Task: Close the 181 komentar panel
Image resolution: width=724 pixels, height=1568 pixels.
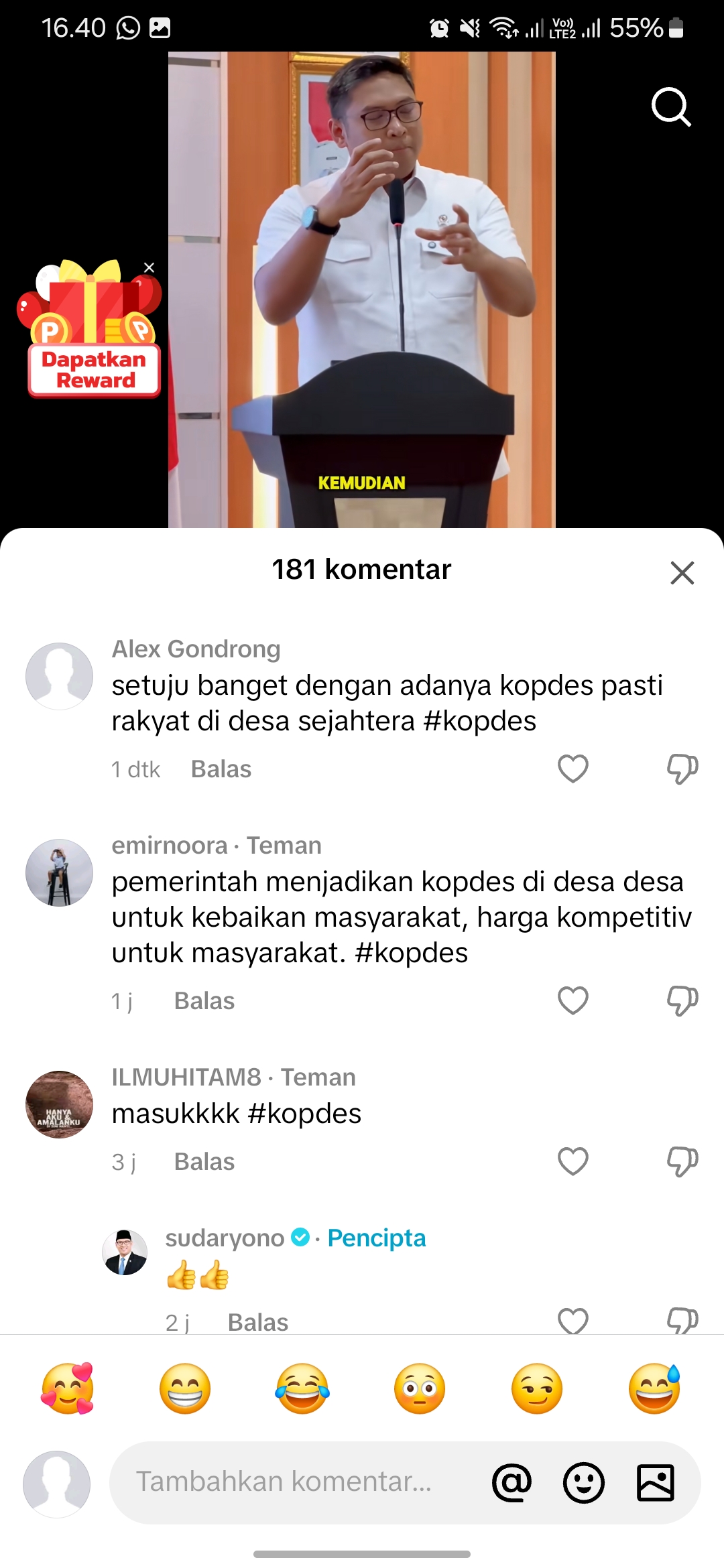Action: [682, 573]
